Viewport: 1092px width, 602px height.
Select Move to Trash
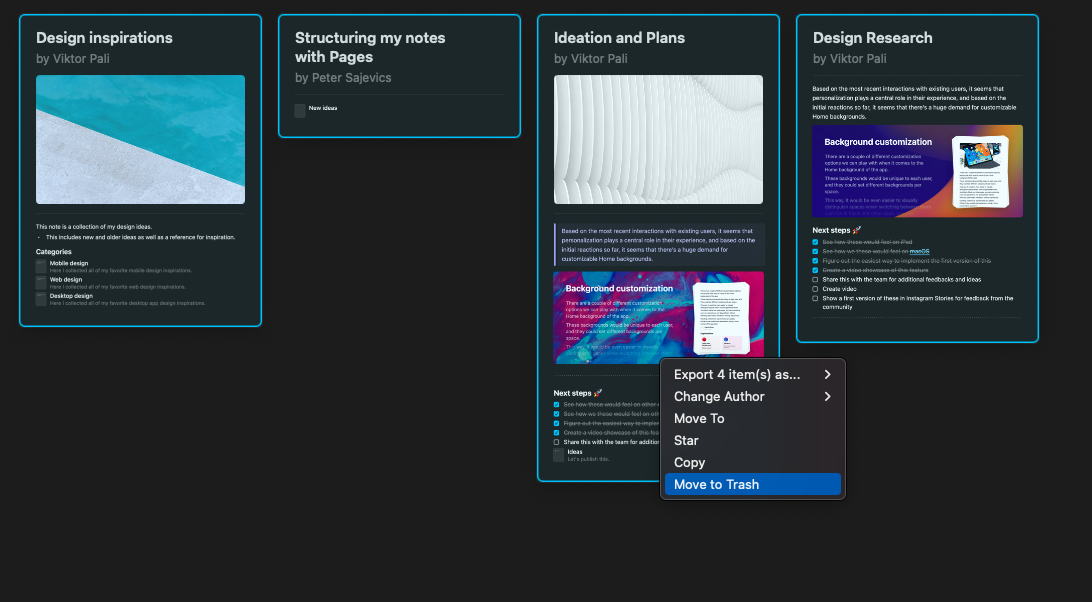753,484
